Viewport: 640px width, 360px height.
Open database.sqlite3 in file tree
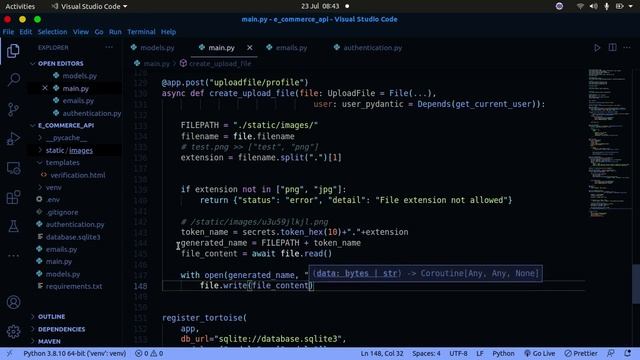[73, 237]
